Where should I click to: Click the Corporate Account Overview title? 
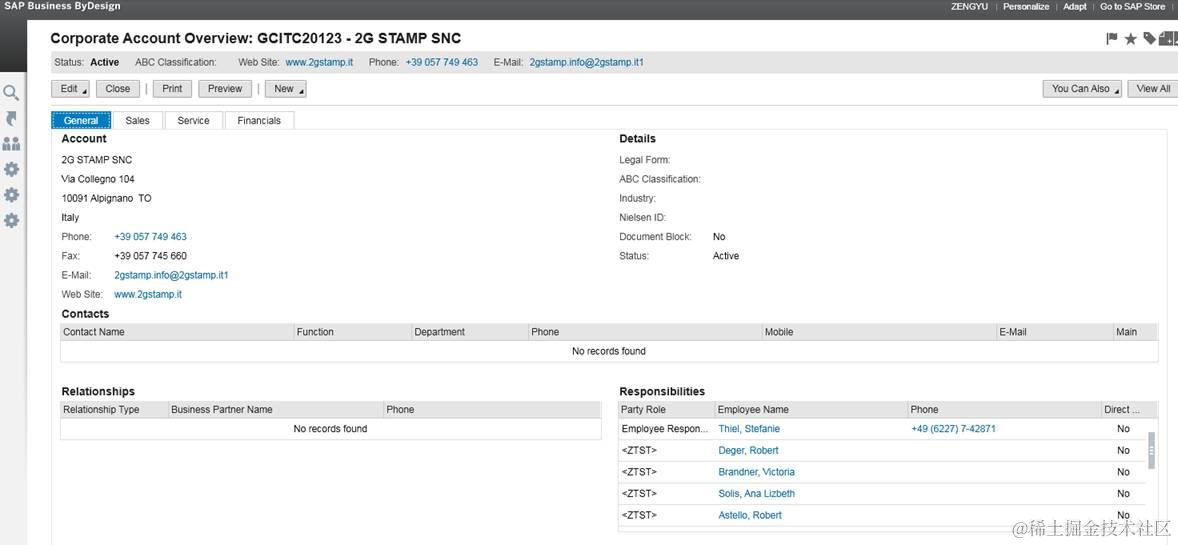tap(255, 38)
